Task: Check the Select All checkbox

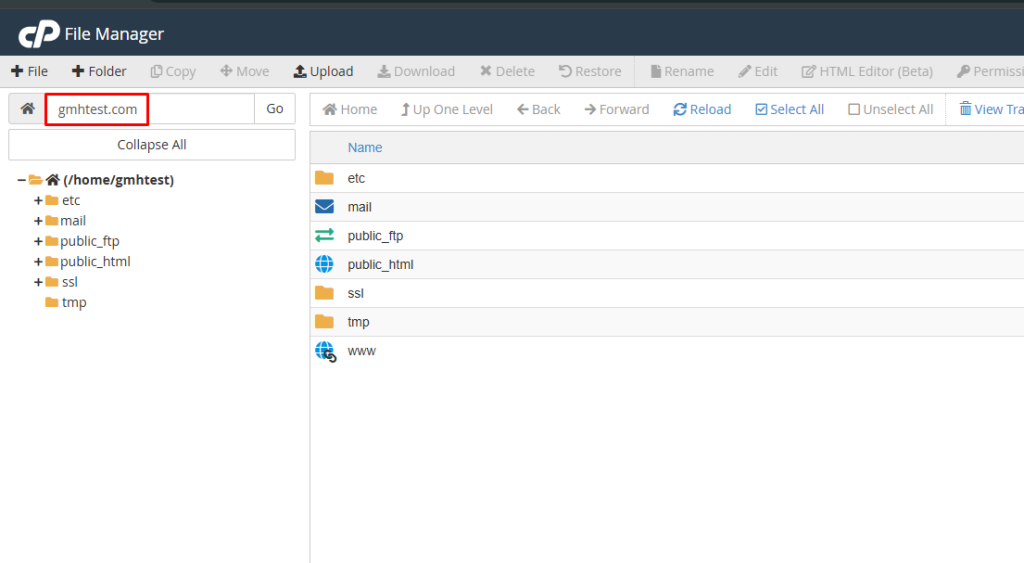Action: (761, 109)
